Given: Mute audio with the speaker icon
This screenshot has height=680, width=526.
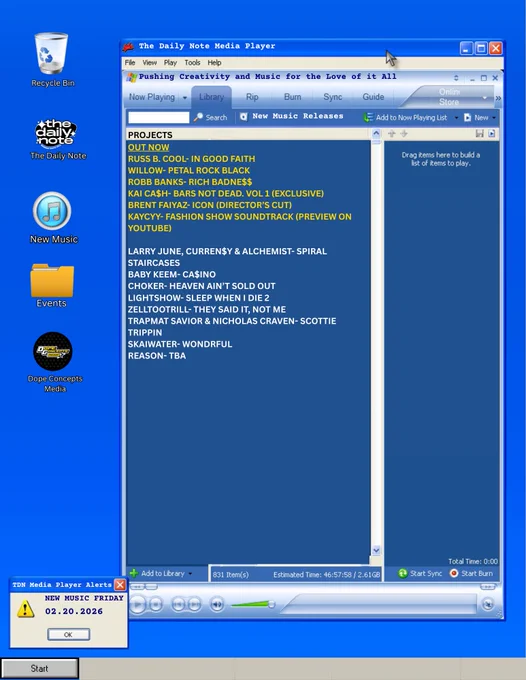Looking at the screenshot, I should click(x=217, y=604).
